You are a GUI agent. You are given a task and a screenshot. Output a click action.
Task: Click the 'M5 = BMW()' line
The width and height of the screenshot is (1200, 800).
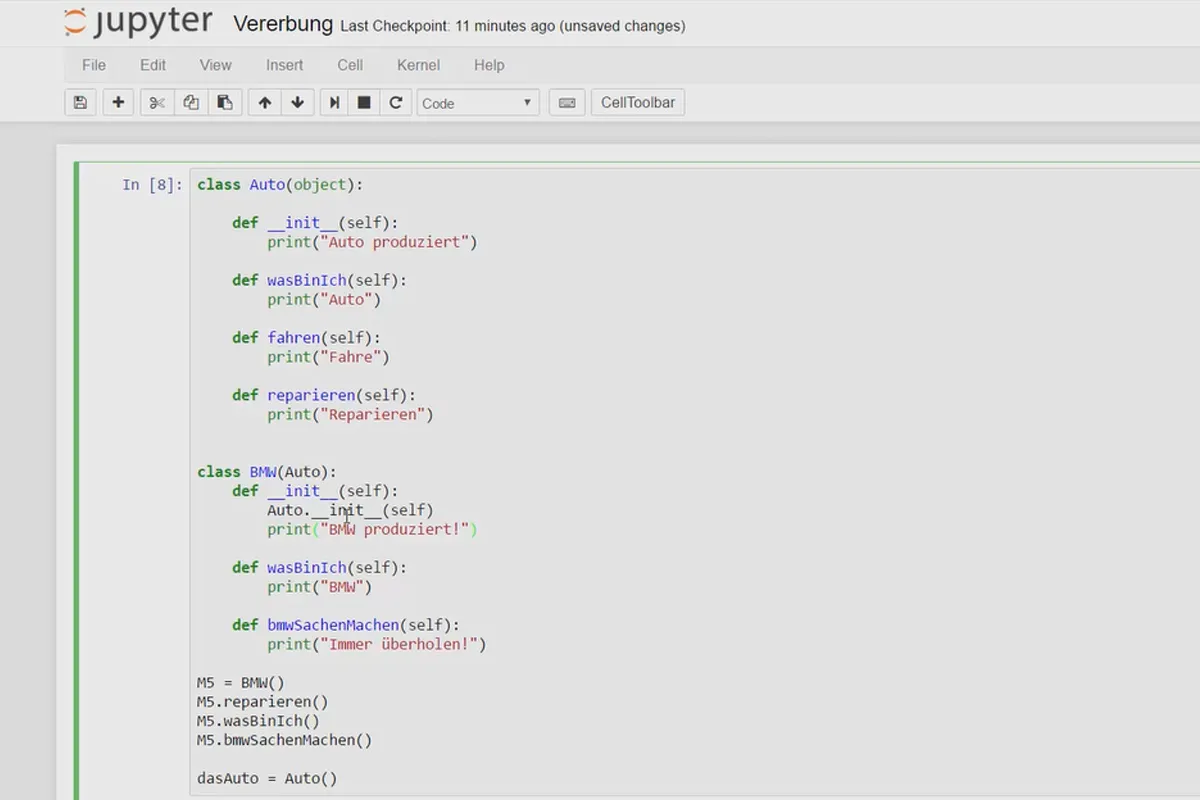[241, 683]
